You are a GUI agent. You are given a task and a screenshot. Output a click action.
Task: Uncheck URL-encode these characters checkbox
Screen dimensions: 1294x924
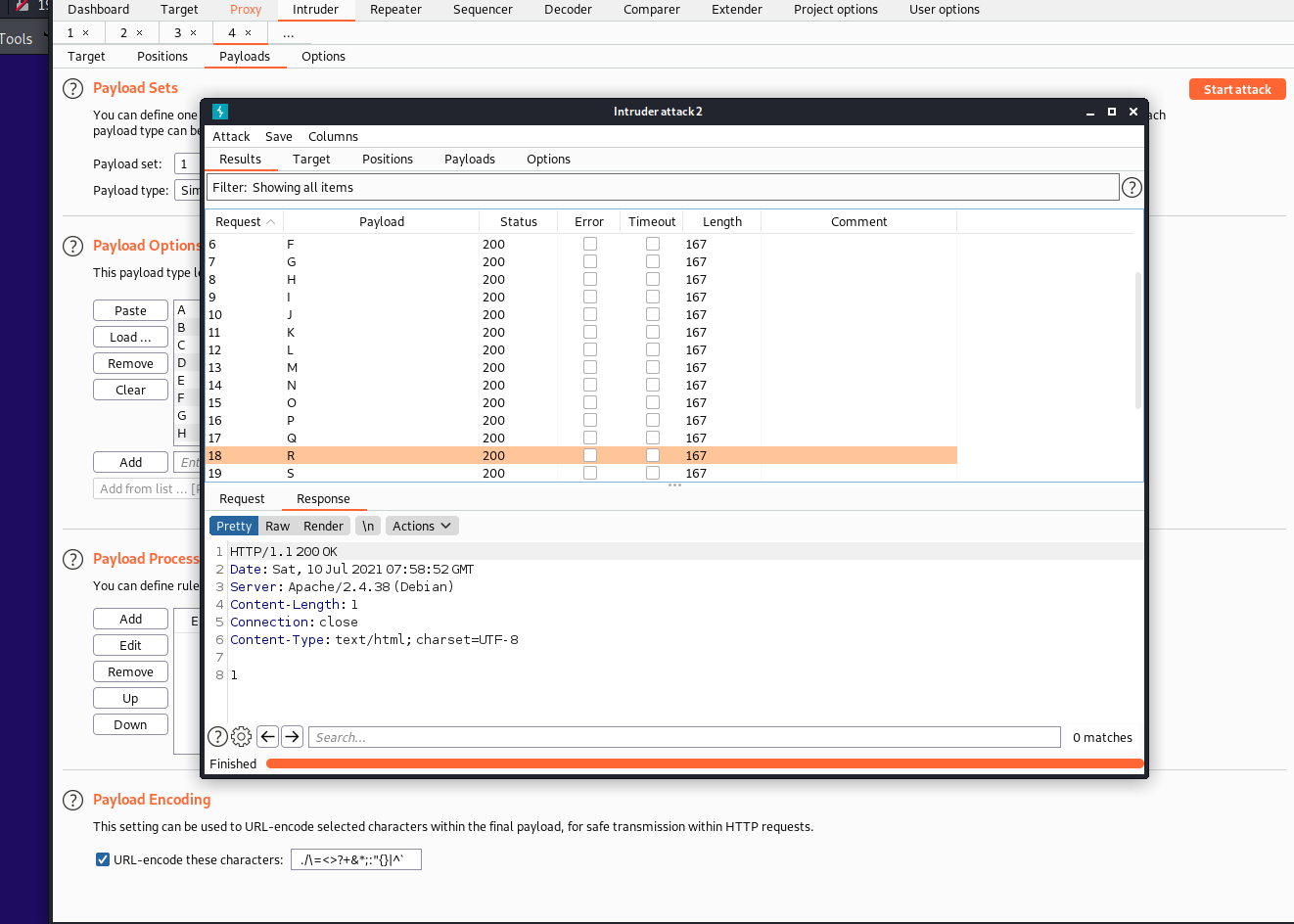[x=103, y=859]
